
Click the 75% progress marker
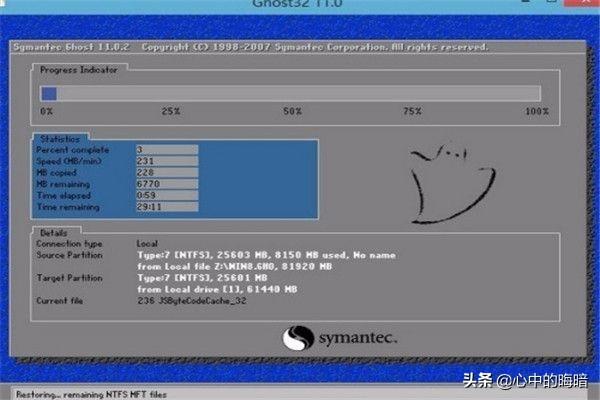pyautogui.click(x=412, y=111)
